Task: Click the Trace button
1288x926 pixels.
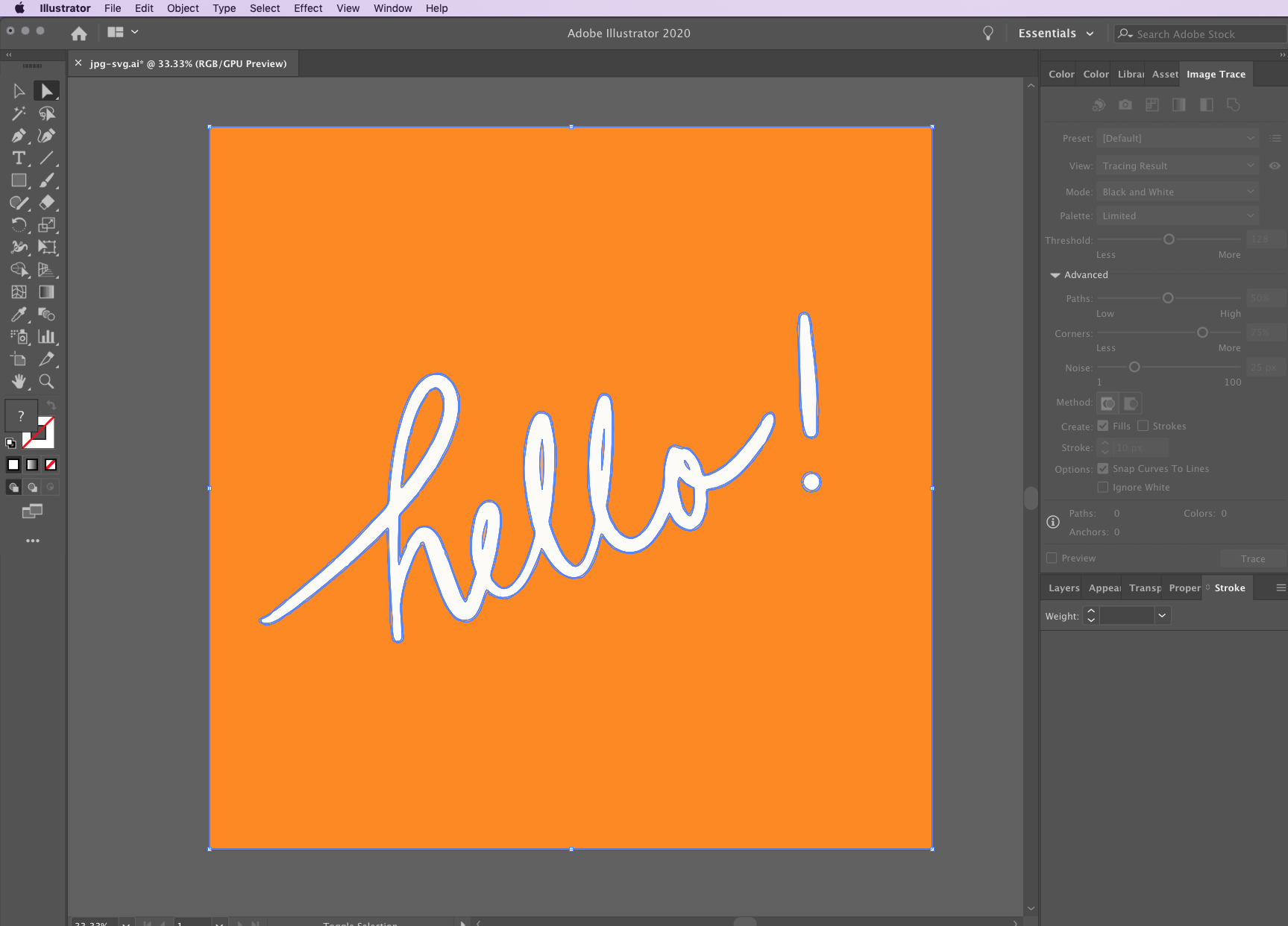Action: (x=1252, y=558)
